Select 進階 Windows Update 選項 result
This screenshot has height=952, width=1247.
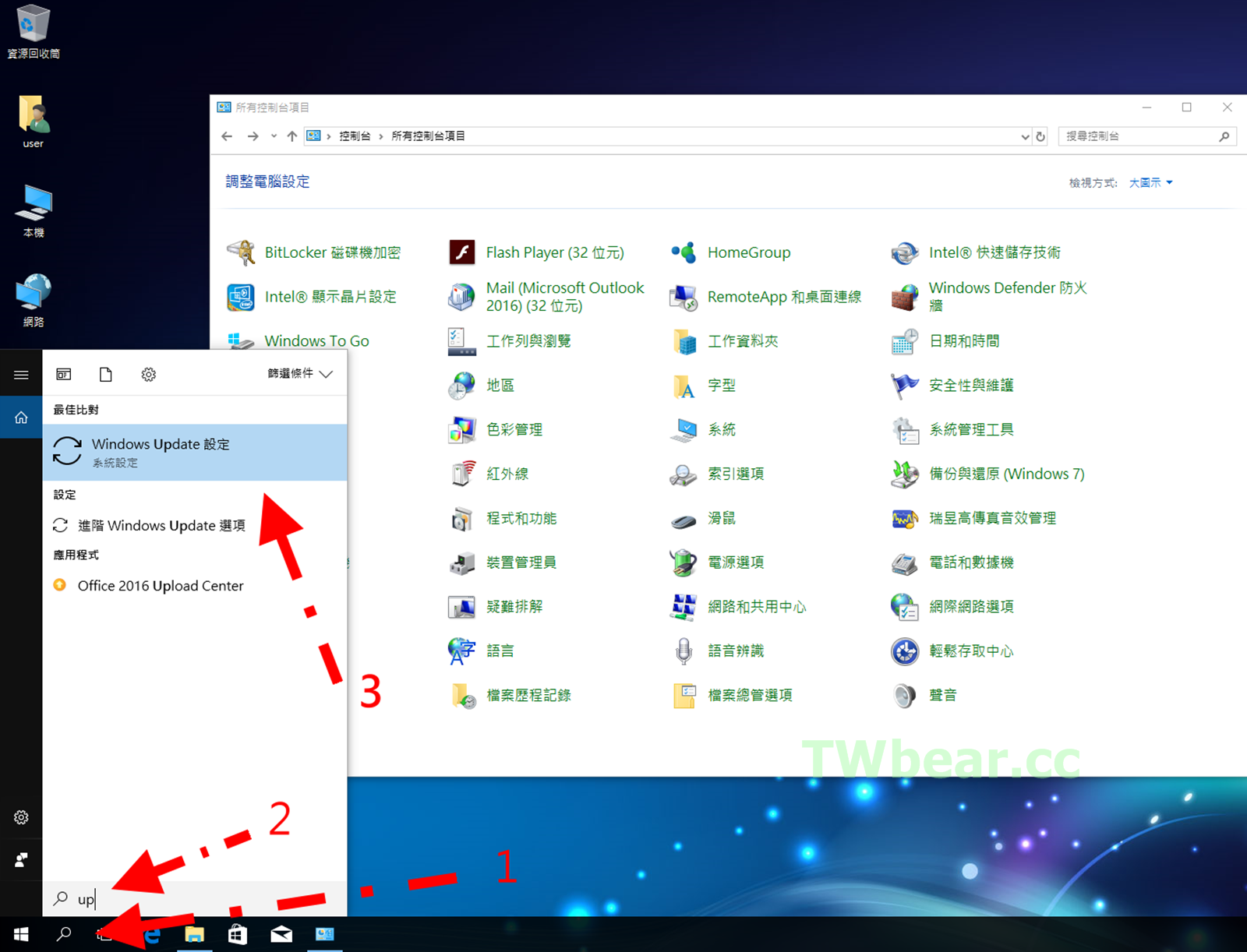195,526
